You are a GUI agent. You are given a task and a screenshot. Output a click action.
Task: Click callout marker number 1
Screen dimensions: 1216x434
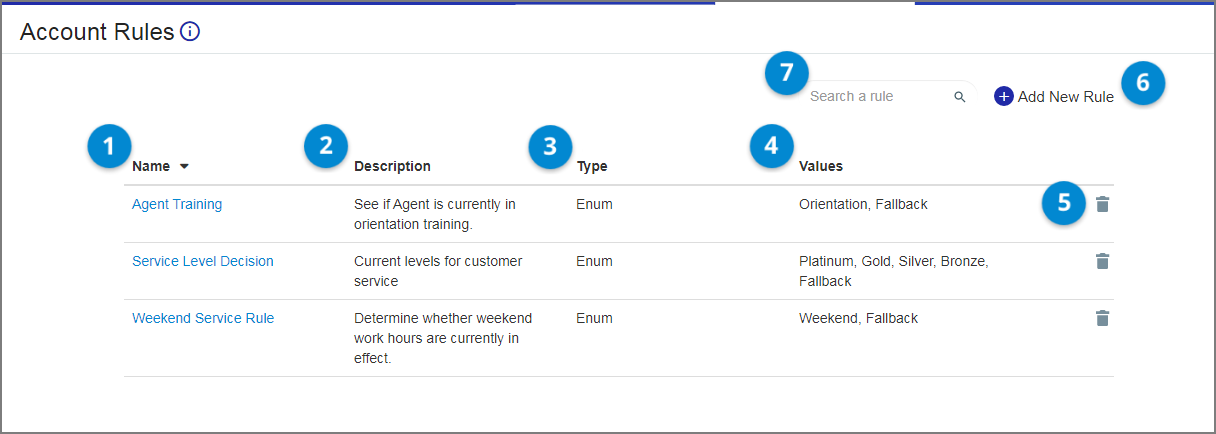click(x=109, y=147)
